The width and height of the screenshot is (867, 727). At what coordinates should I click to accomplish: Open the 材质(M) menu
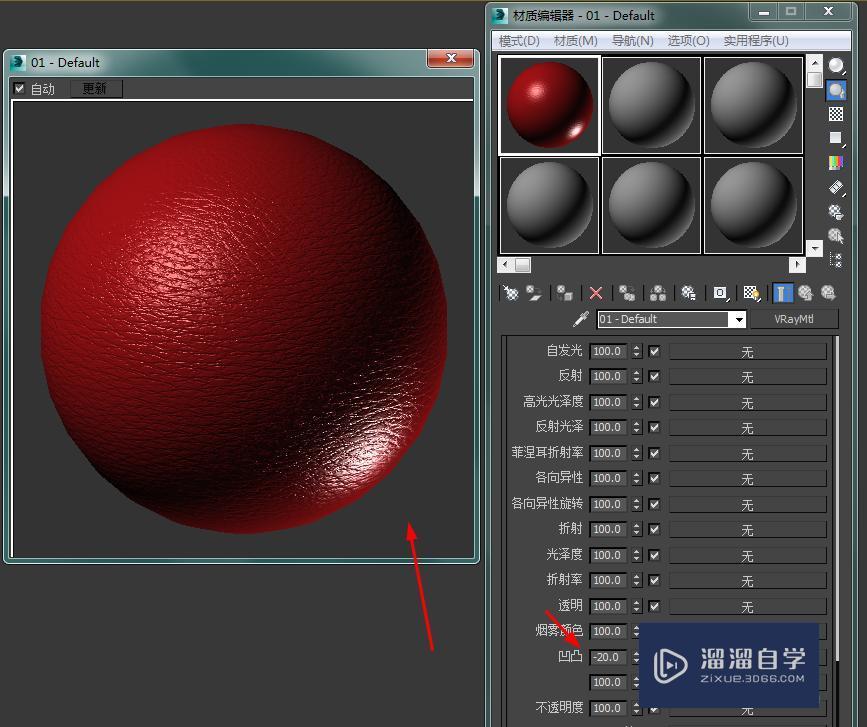click(x=574, y=40)
